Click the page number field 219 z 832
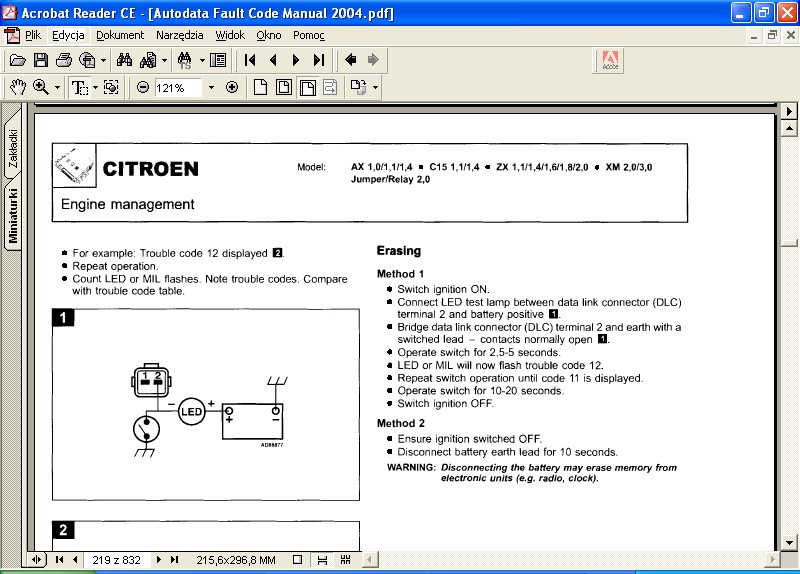 click(116, 560)
